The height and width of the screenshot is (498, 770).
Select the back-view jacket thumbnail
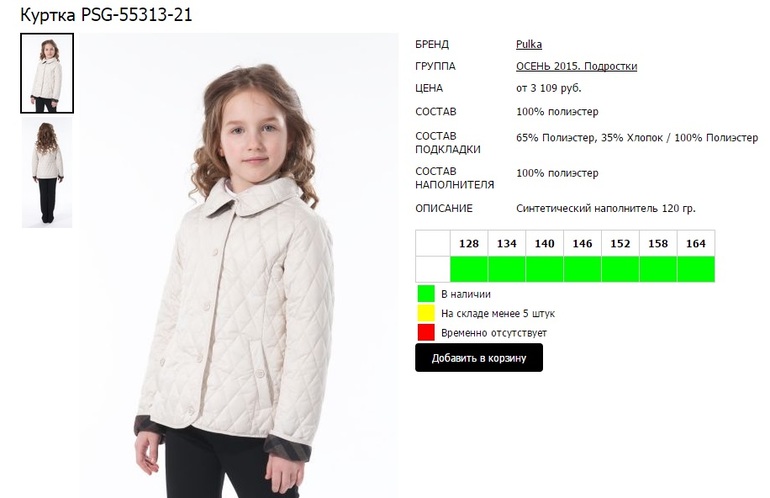pos(47,172)
